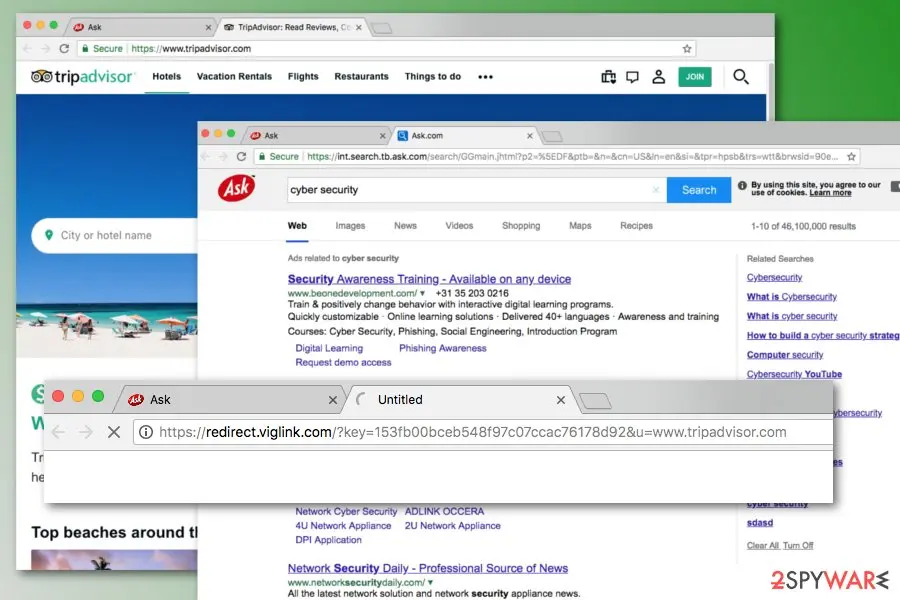Open TripAdvisor inbox message icon

click(633, 77)
